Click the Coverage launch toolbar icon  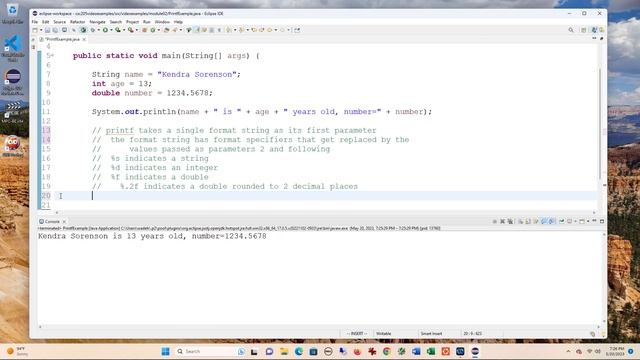pos(118,30)
